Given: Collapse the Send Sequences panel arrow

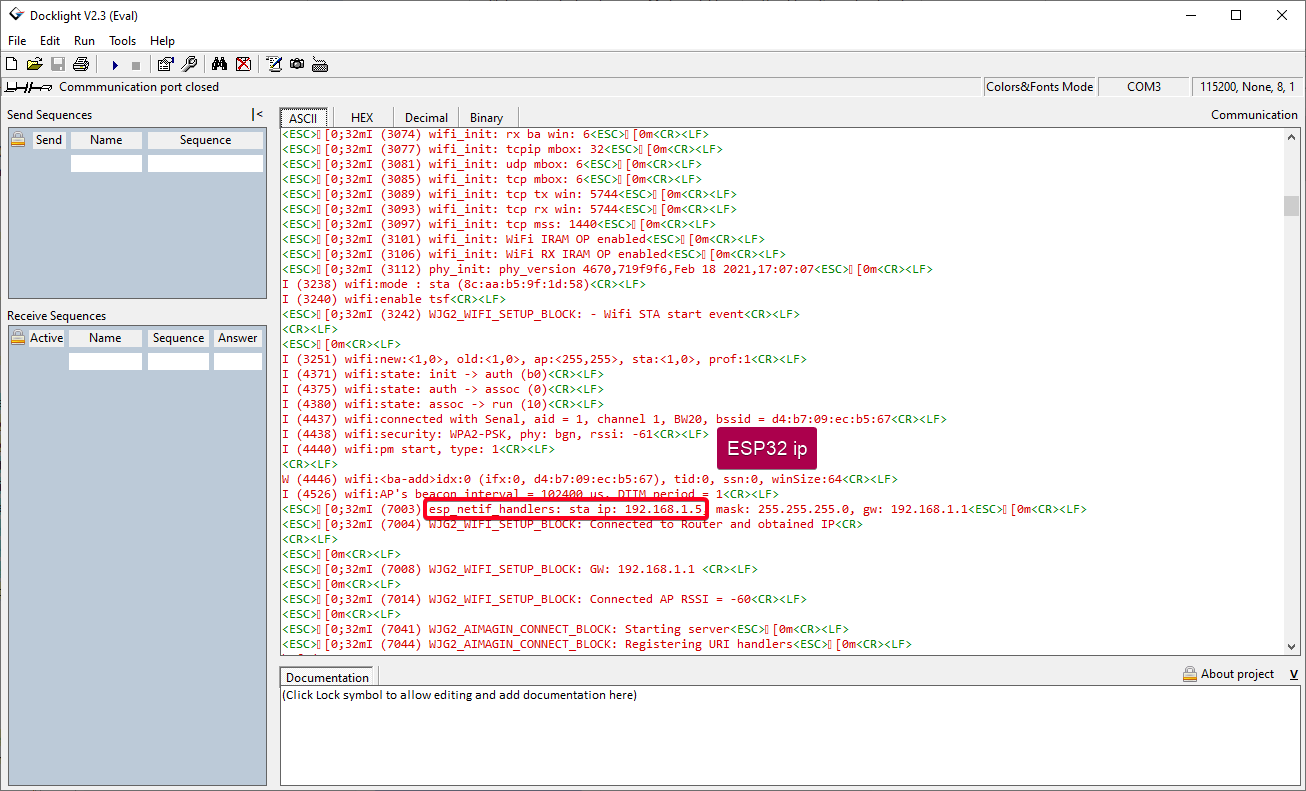Looking at the screenshot, I should click(258, 115).
